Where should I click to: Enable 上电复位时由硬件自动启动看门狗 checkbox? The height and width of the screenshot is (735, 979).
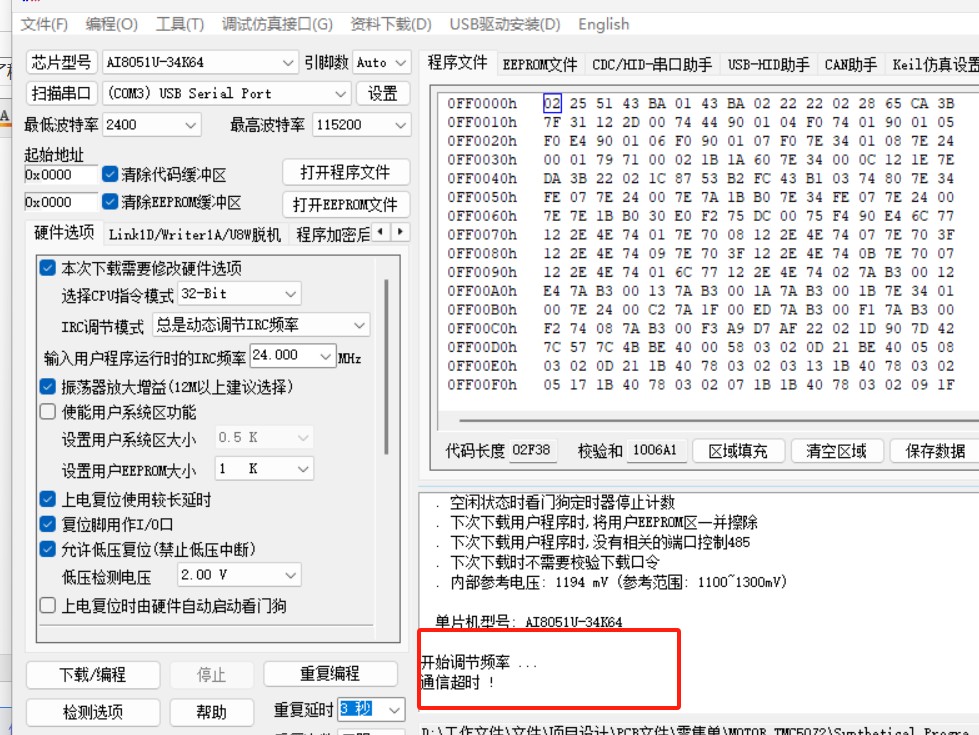[47, 605]
